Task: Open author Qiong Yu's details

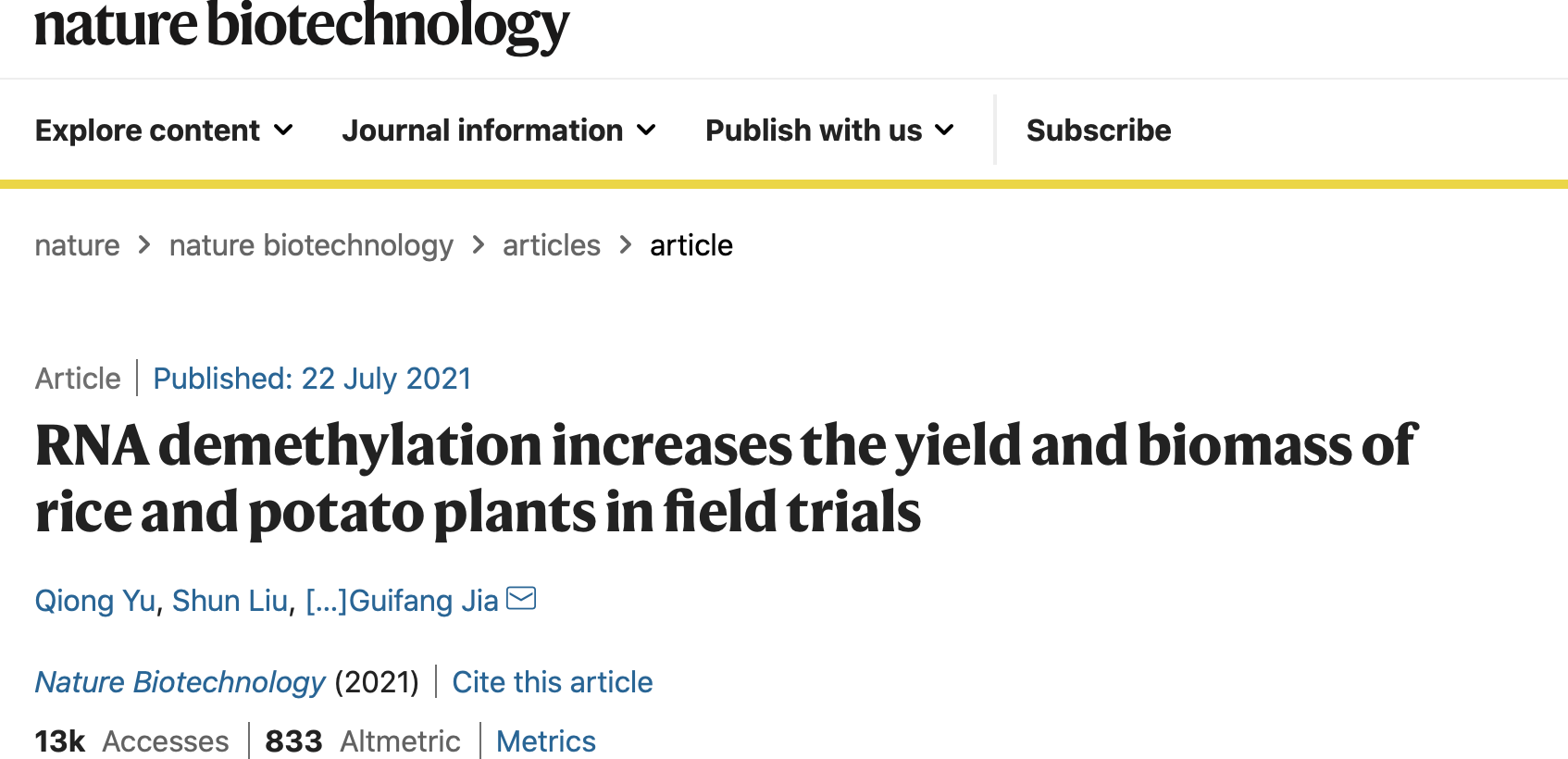Action: [x=95, y=601]
